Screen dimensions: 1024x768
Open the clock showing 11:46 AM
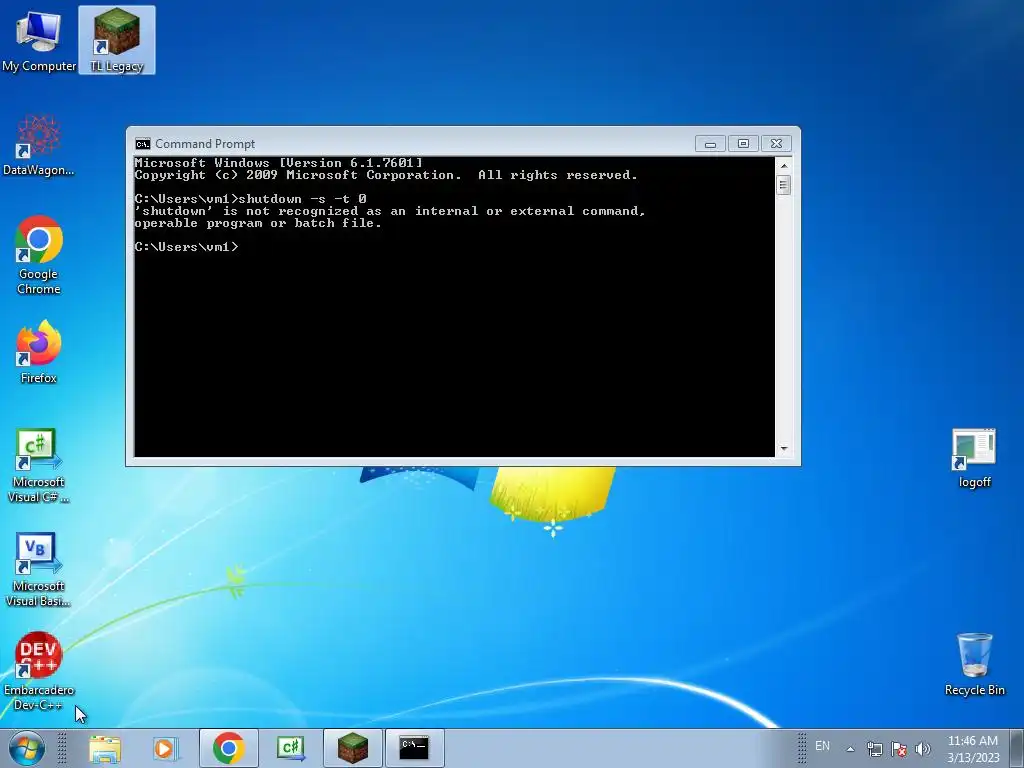973,749
